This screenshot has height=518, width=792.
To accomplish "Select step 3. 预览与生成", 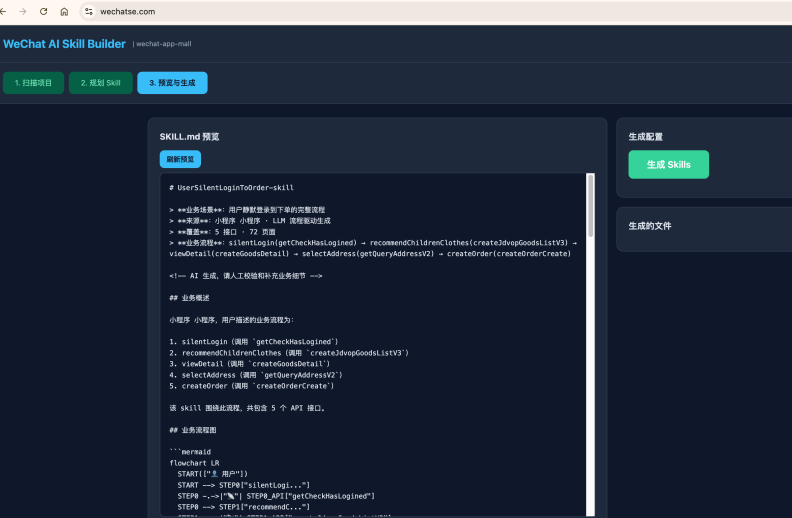I will pyautogui.click(x=172, y=83).
